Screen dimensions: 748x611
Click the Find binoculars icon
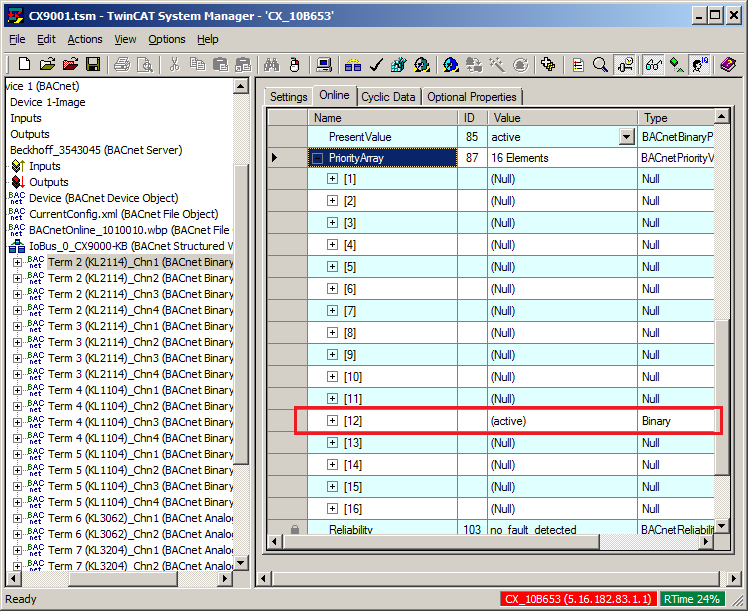click(x=271, y=64)
